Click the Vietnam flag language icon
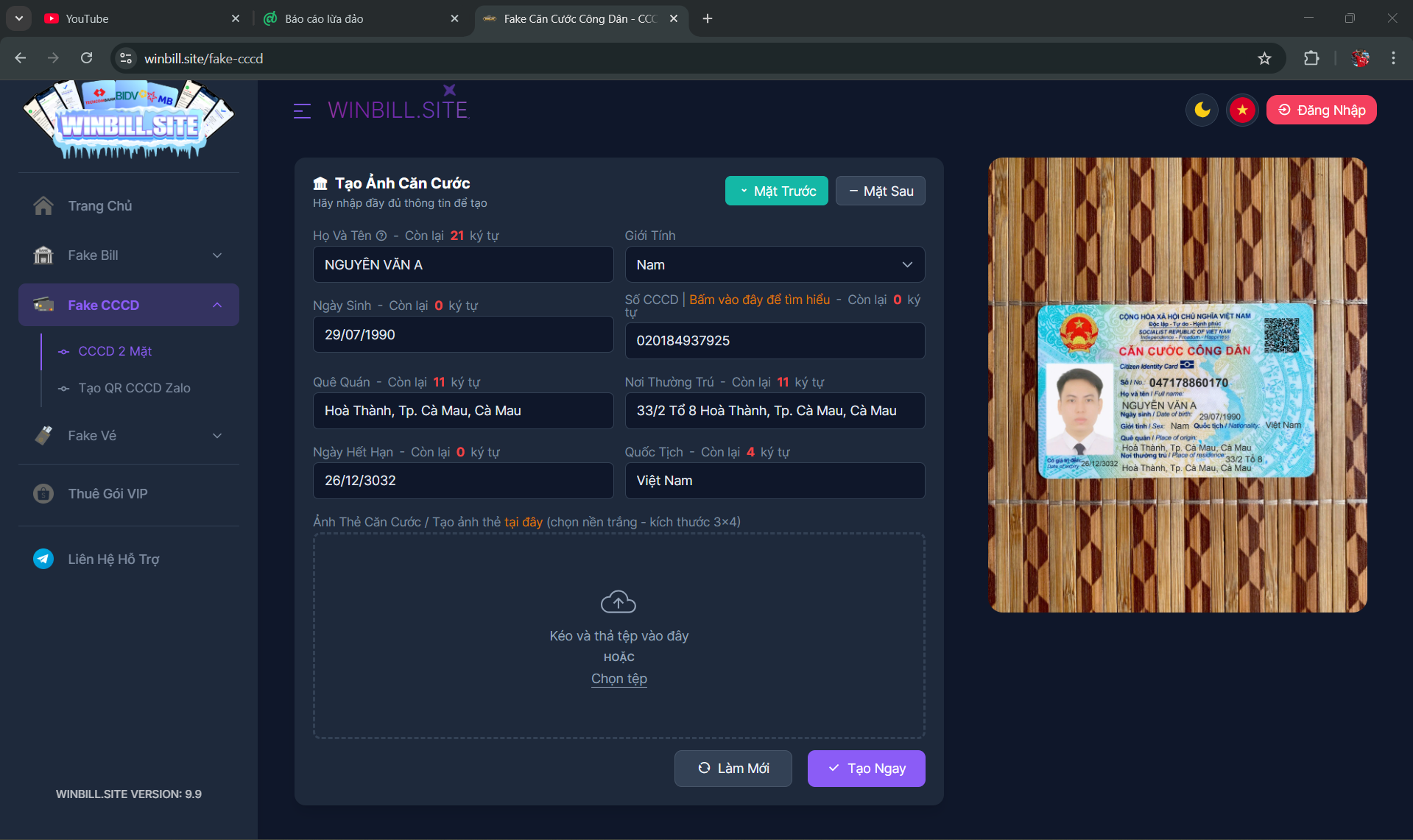Screen dimensions: 1413x840 tap(1242, 110)
